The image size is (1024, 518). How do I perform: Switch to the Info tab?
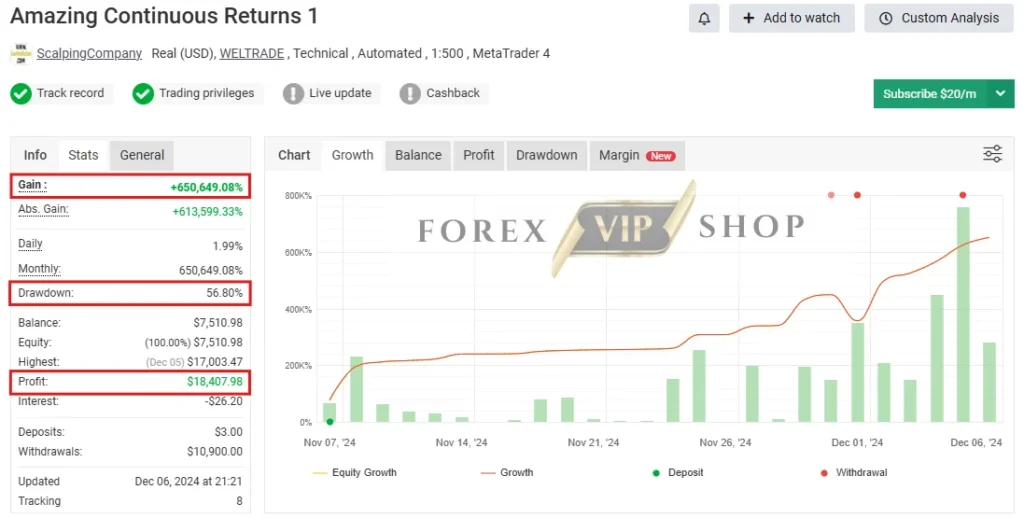(35, 155)
